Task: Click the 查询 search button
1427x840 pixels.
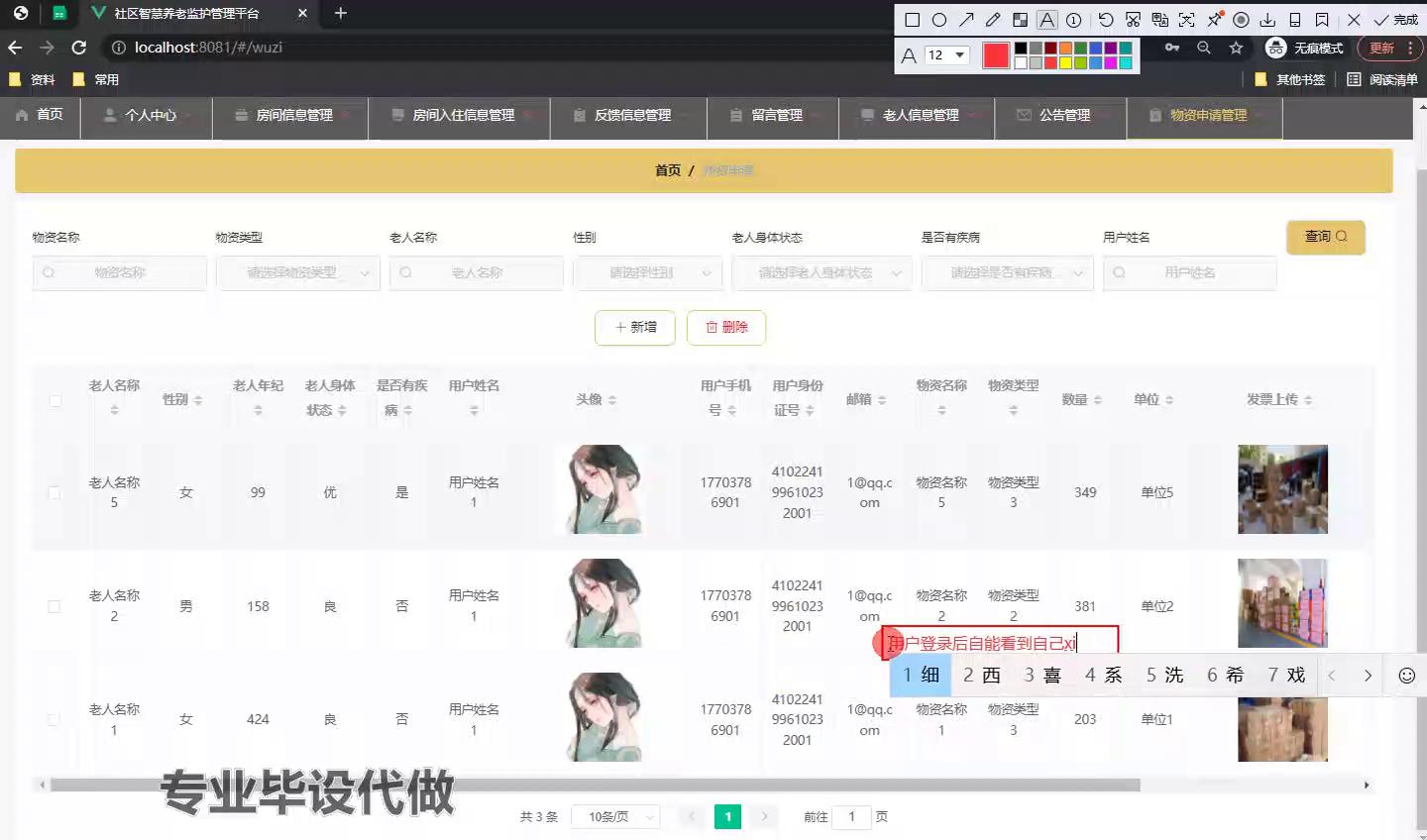Action: (x=1325, y=237)
